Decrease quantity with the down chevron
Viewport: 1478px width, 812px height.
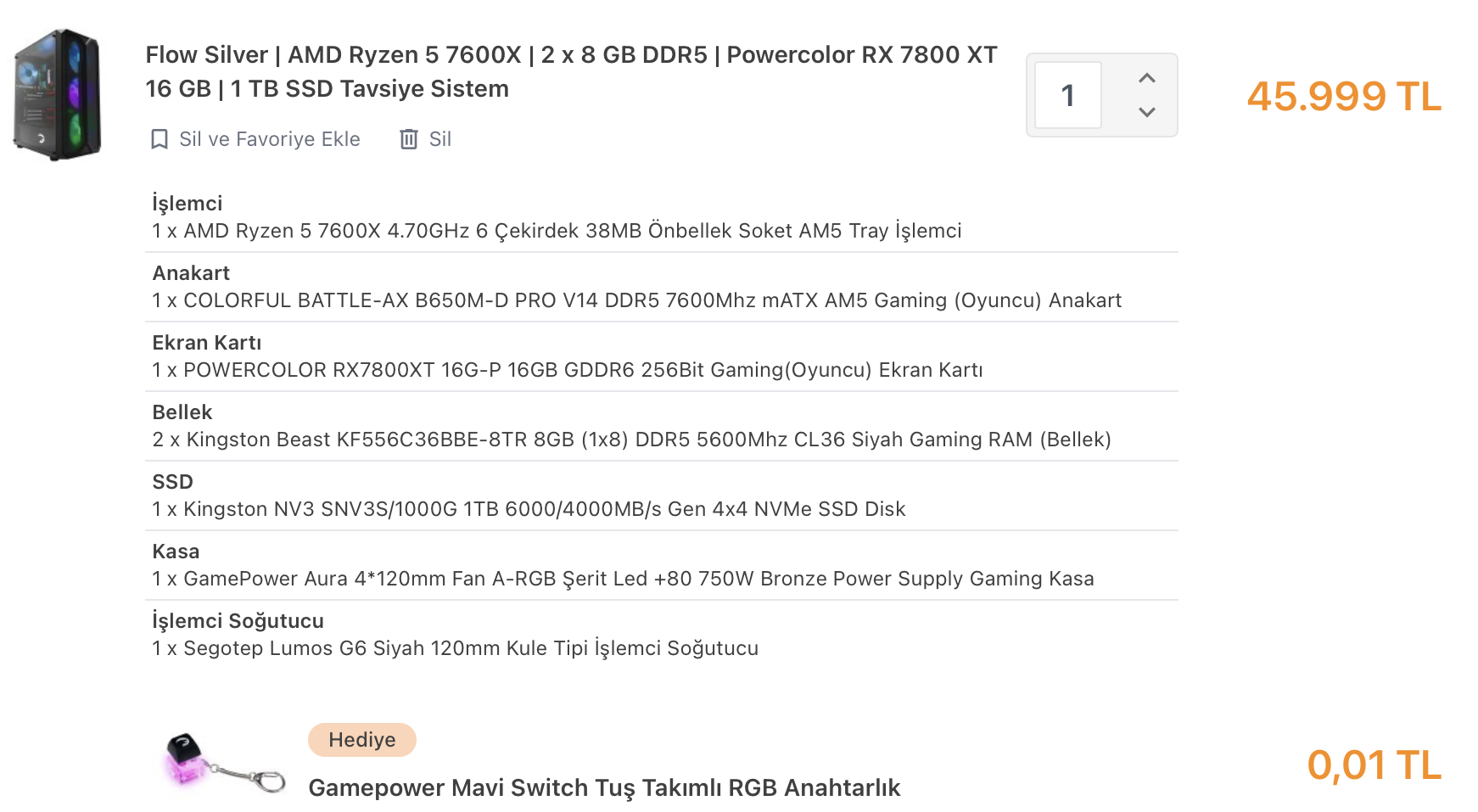(1146, 112)
